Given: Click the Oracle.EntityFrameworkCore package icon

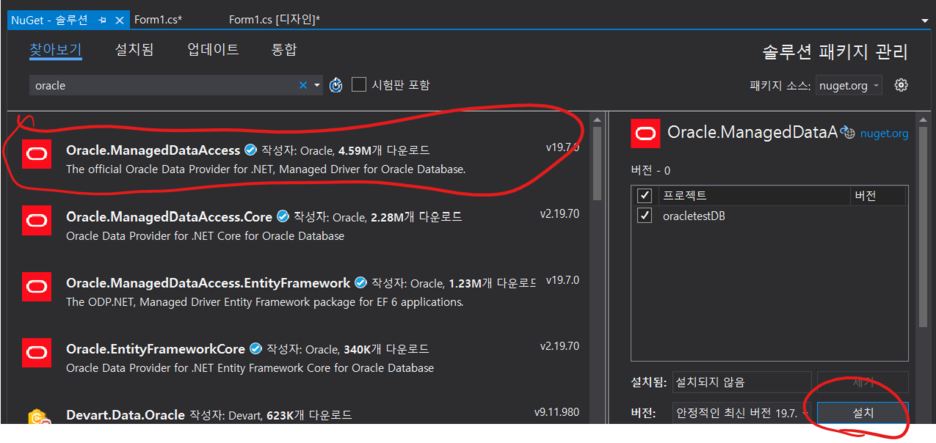Looking at the screenshot, I should pyautogui.click(x=36, y=353).
